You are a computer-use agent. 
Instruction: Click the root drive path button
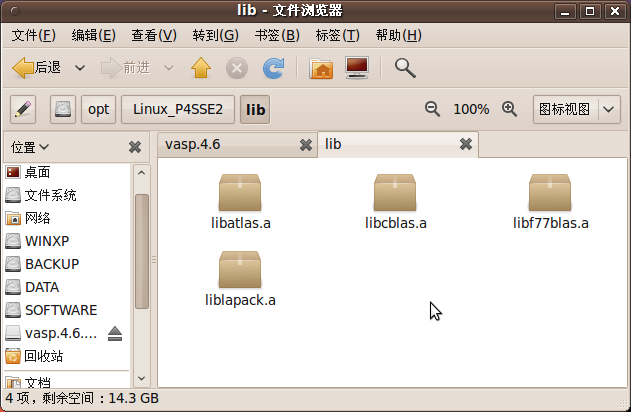click(63, 109)
